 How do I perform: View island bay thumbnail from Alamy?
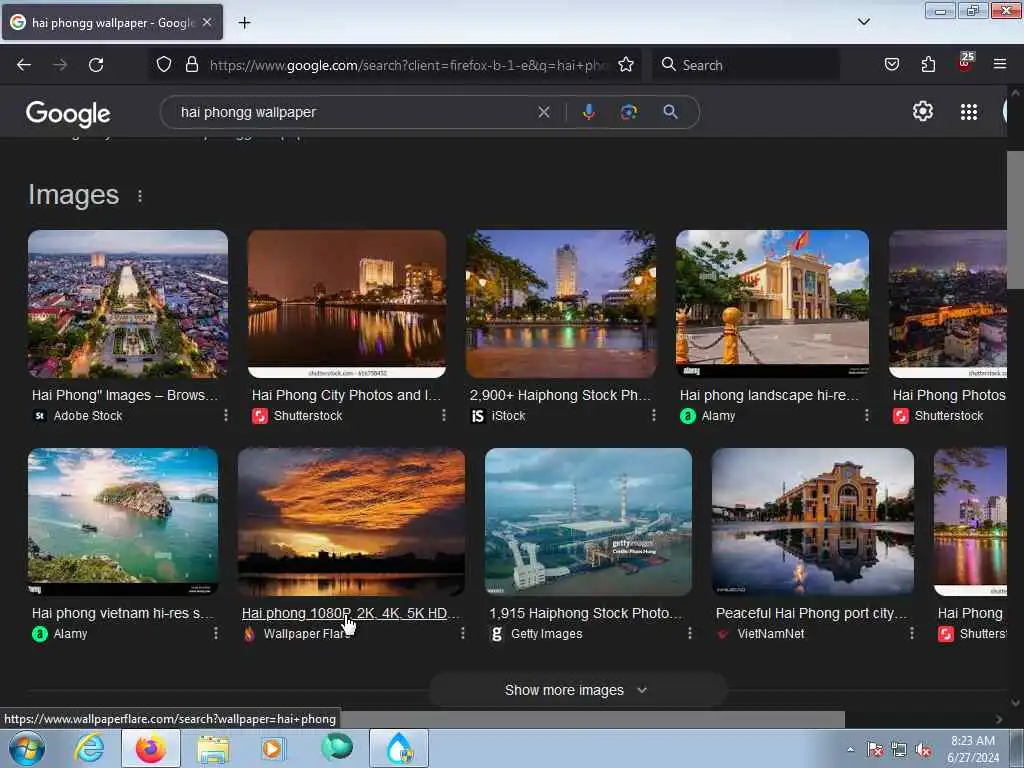click(123, 522)
